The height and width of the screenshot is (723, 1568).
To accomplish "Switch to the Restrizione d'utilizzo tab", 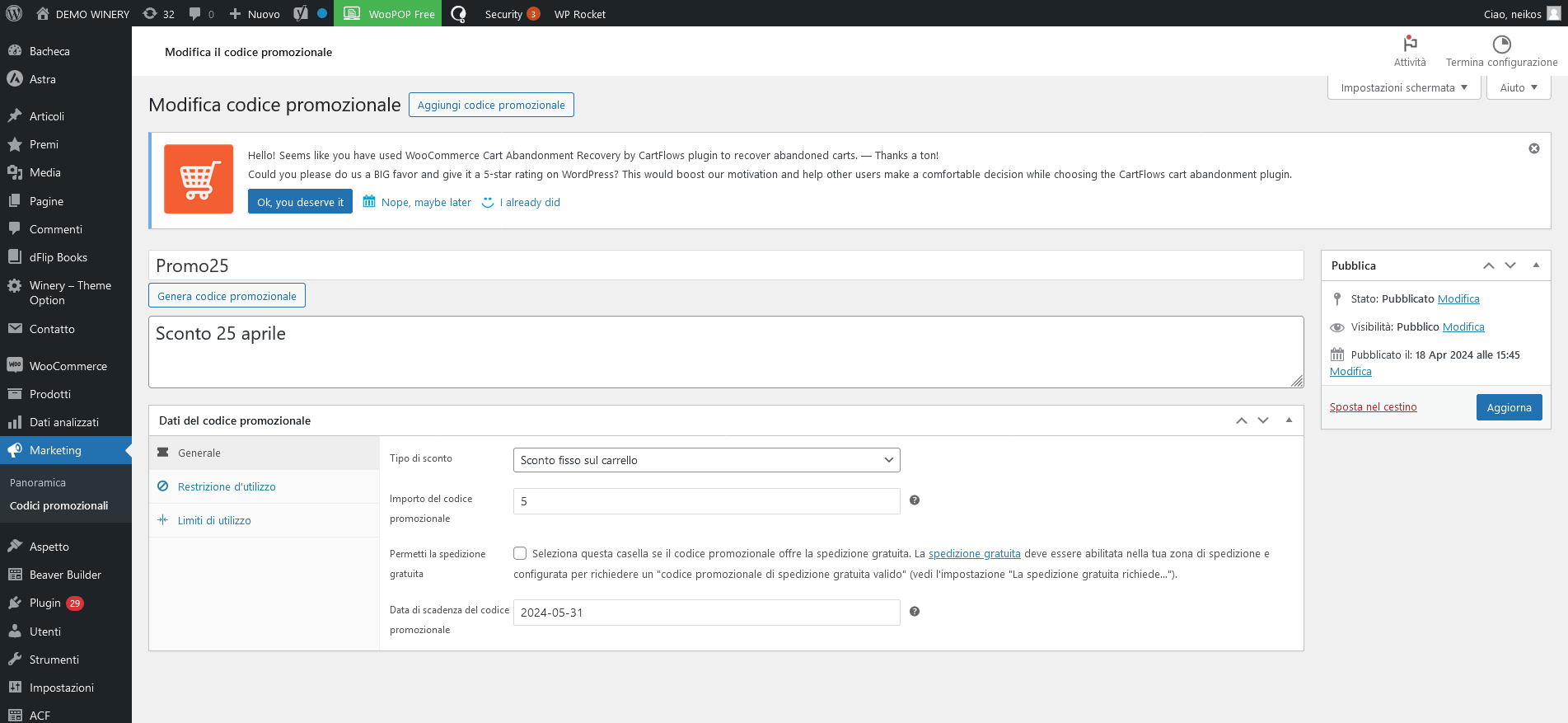I will coord(227,487).
